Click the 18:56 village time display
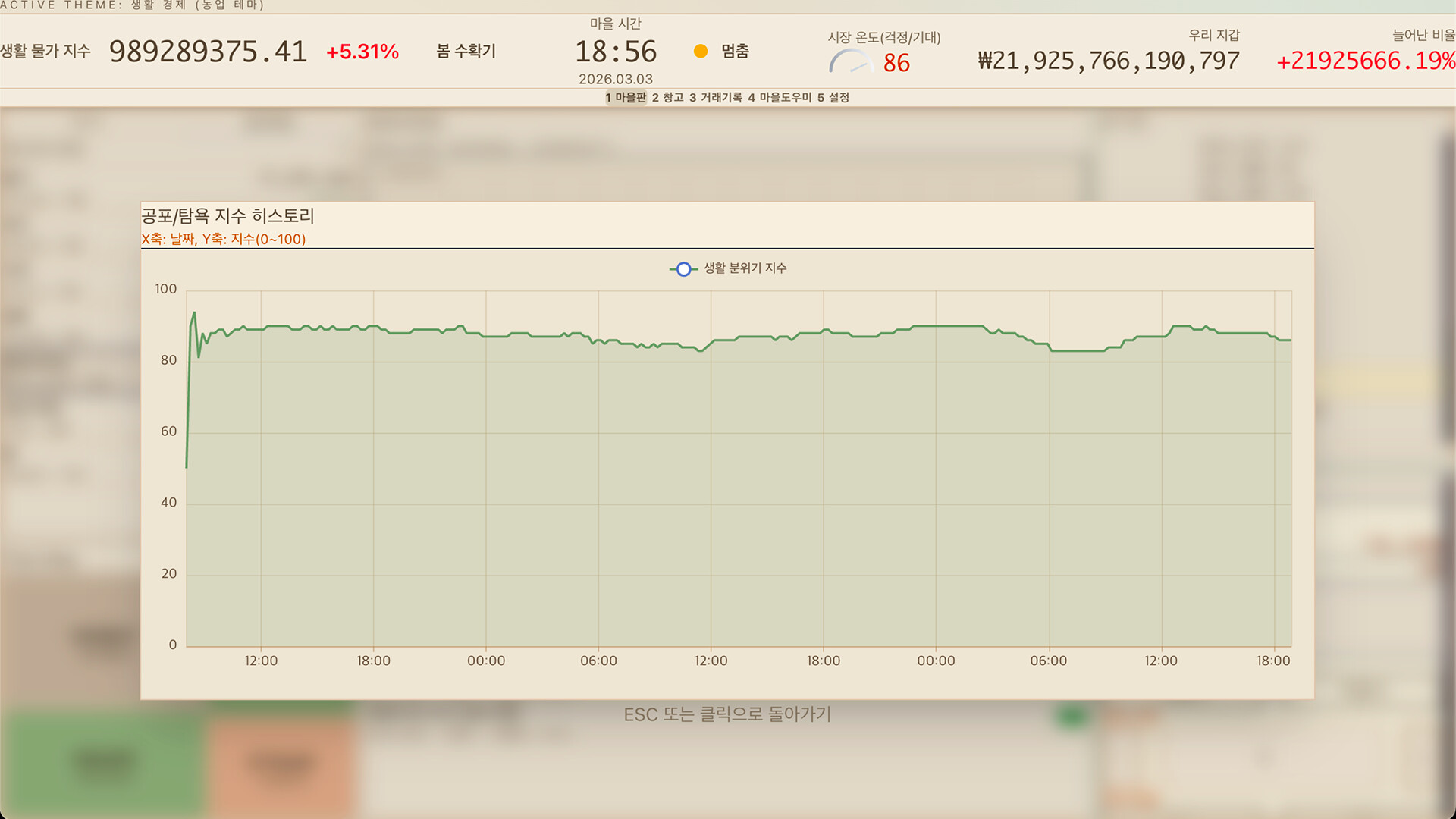Viewport: 1456px width, 819px height. [x=616, y=52]
